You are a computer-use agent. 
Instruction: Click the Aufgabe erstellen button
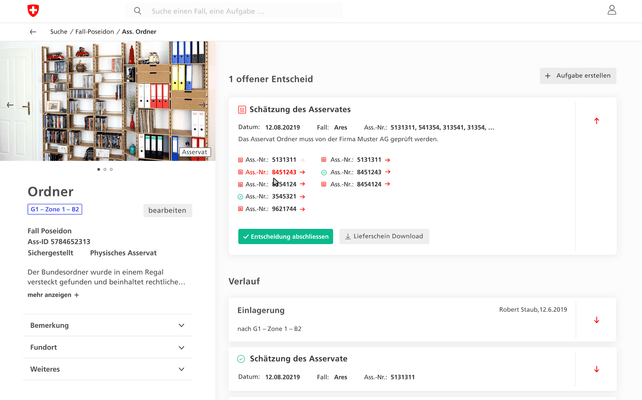point(579,76)
